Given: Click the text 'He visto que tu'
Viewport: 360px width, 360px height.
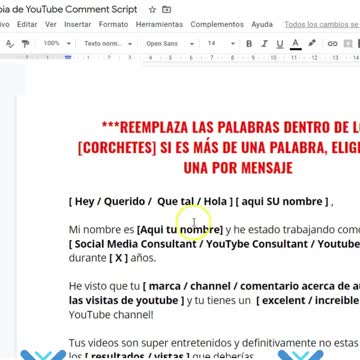Looking at the screenshot, I should (x=104, y=286).
